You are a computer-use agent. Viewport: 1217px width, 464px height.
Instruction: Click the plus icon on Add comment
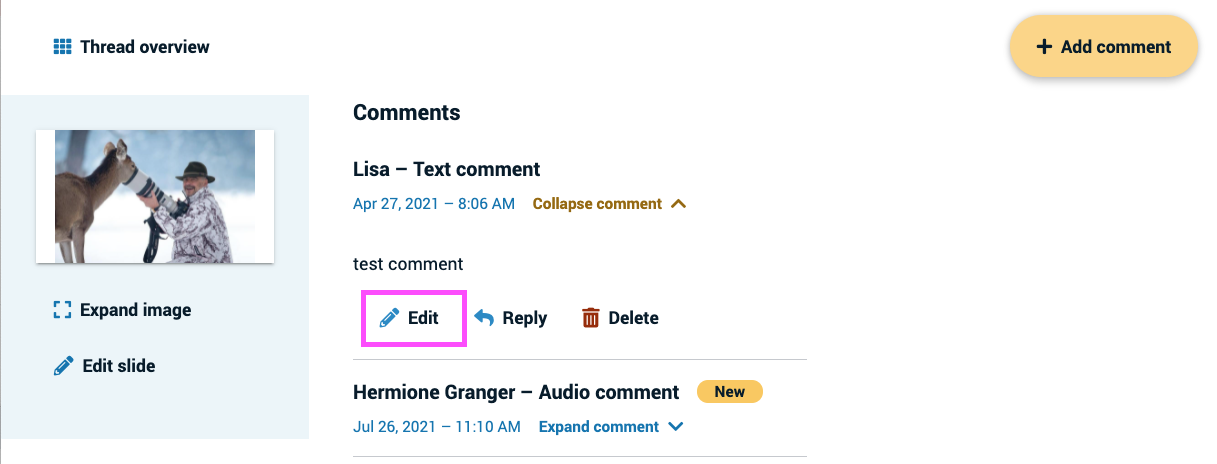tap(1044, 47)
